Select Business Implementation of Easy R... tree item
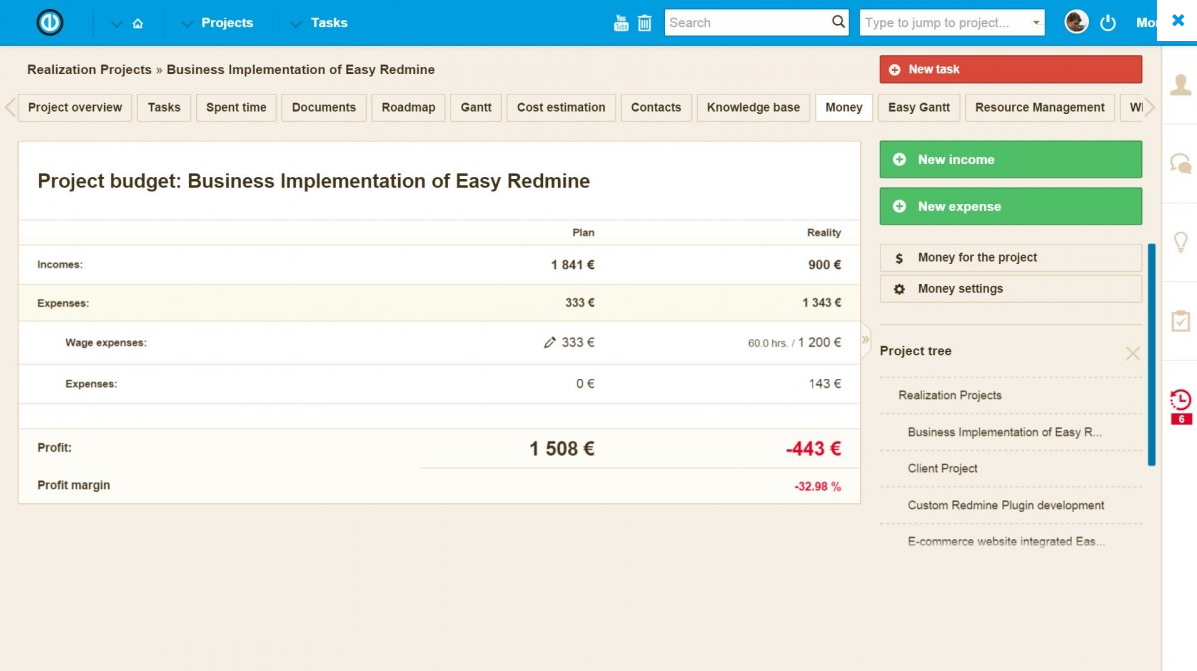1197x671 pixels. click(x=1005, y=432)
